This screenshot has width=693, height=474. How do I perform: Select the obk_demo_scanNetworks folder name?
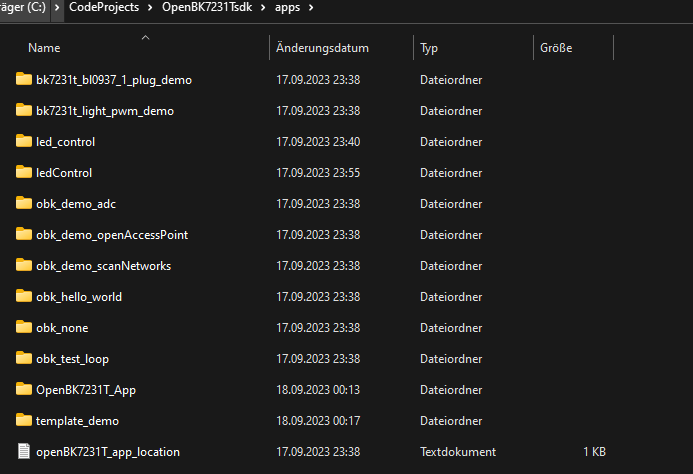(103, 266)
